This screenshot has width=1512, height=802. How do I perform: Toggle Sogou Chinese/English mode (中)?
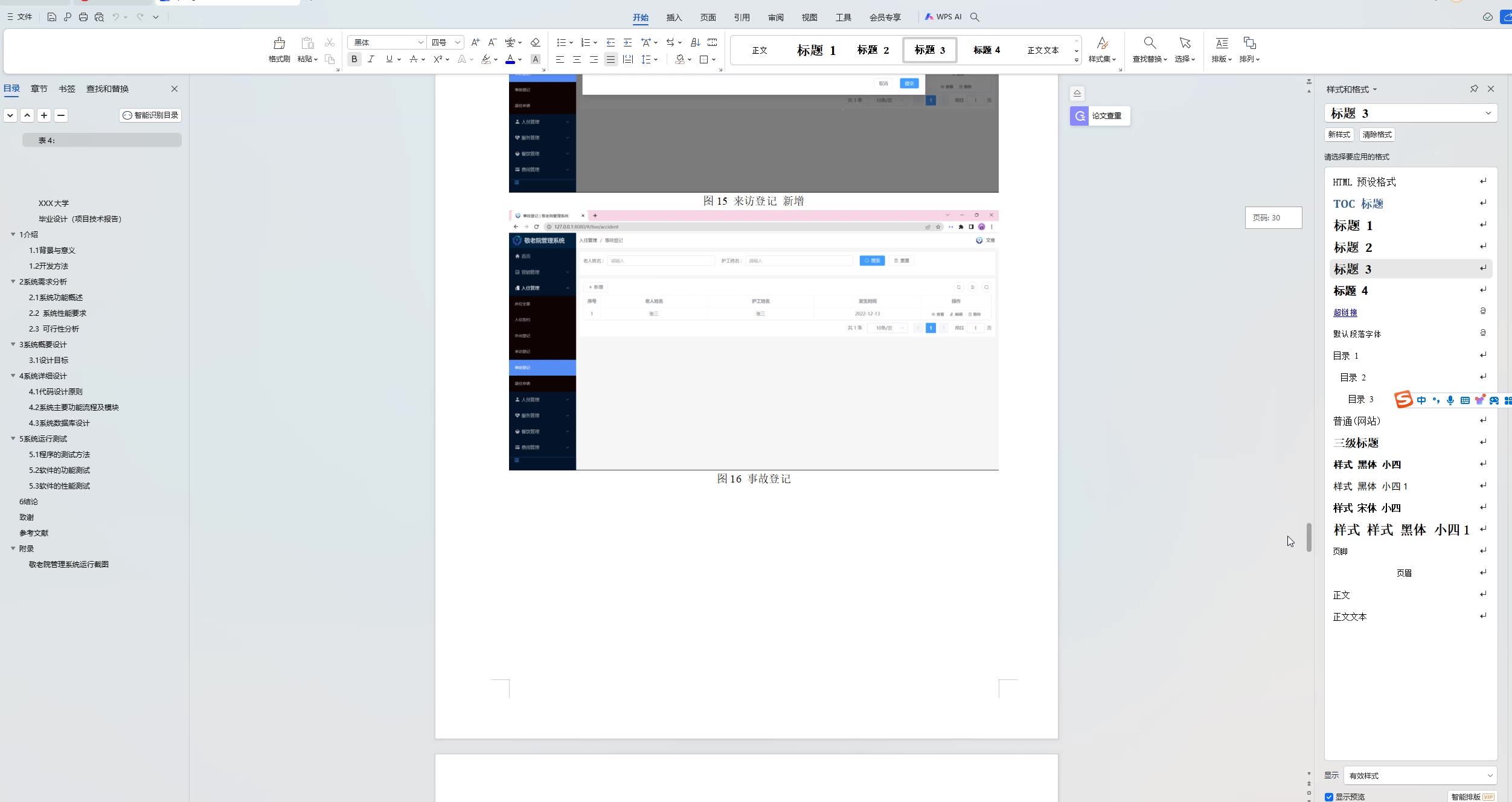pyautogui.click(x=1421, y=400)
